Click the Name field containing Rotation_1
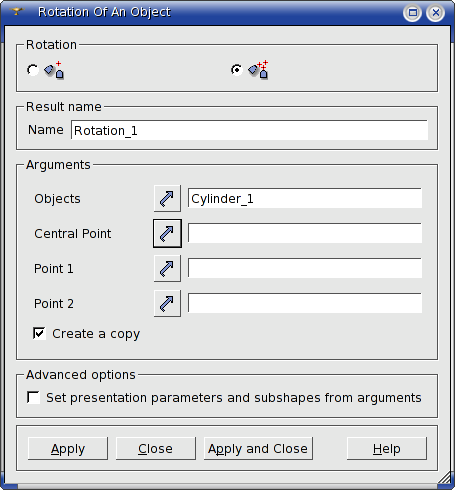The height and width of the screenshot is (490, 455). (x=249, y=130)
